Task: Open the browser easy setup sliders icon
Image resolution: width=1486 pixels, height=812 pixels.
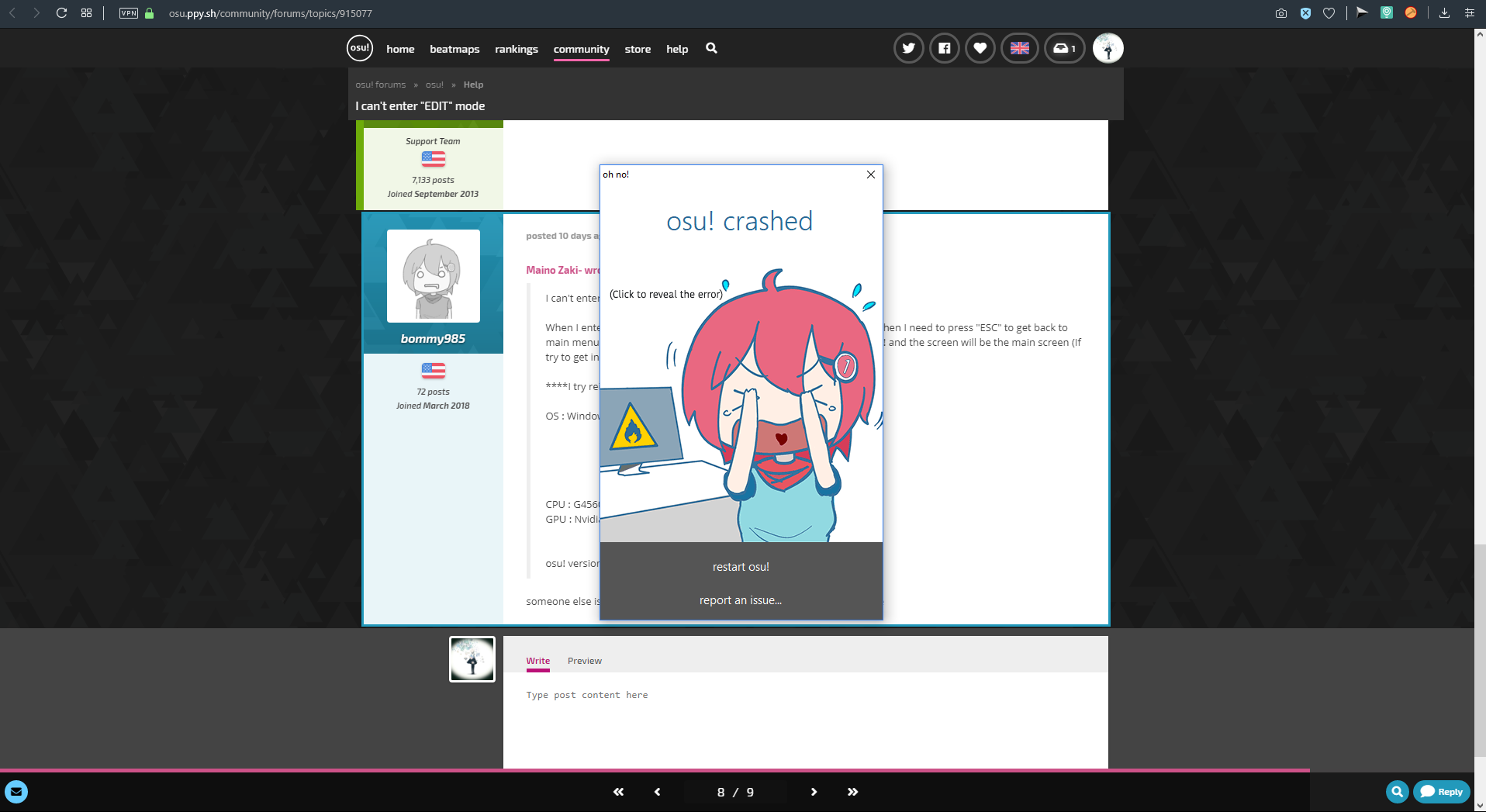Action: pos(1469,13)
